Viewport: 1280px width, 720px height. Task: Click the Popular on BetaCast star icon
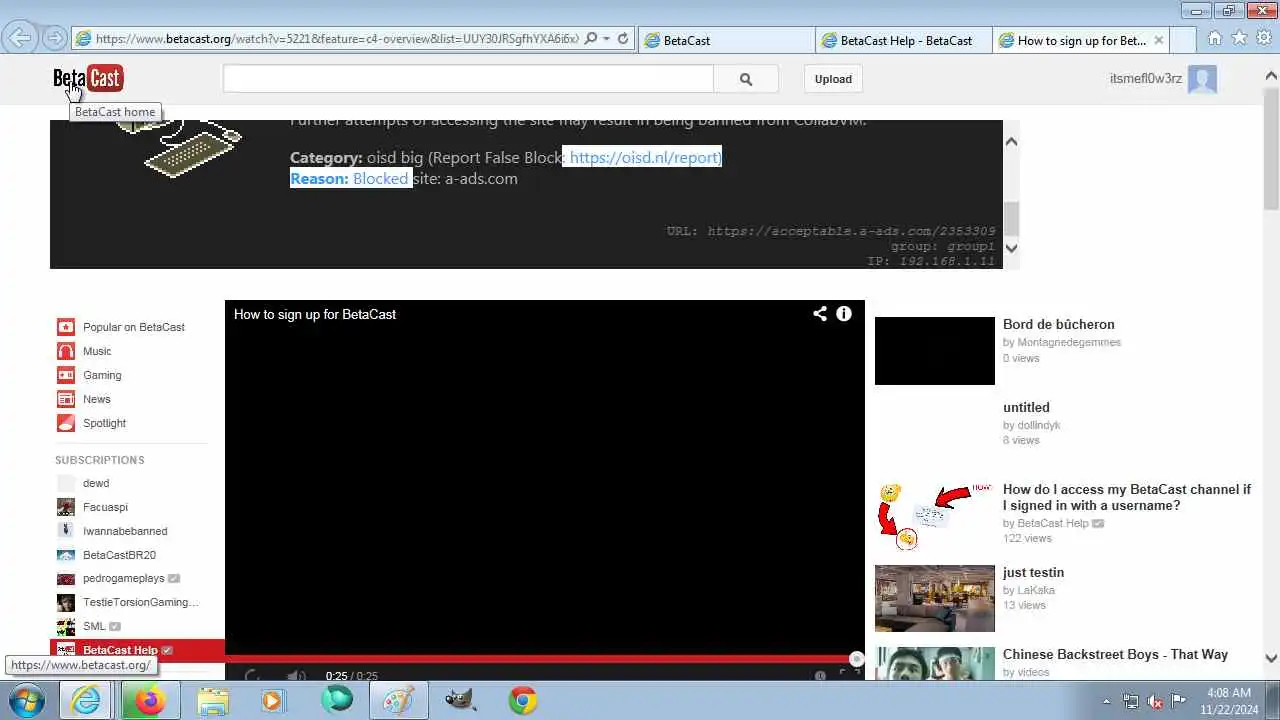click(65, 327)
